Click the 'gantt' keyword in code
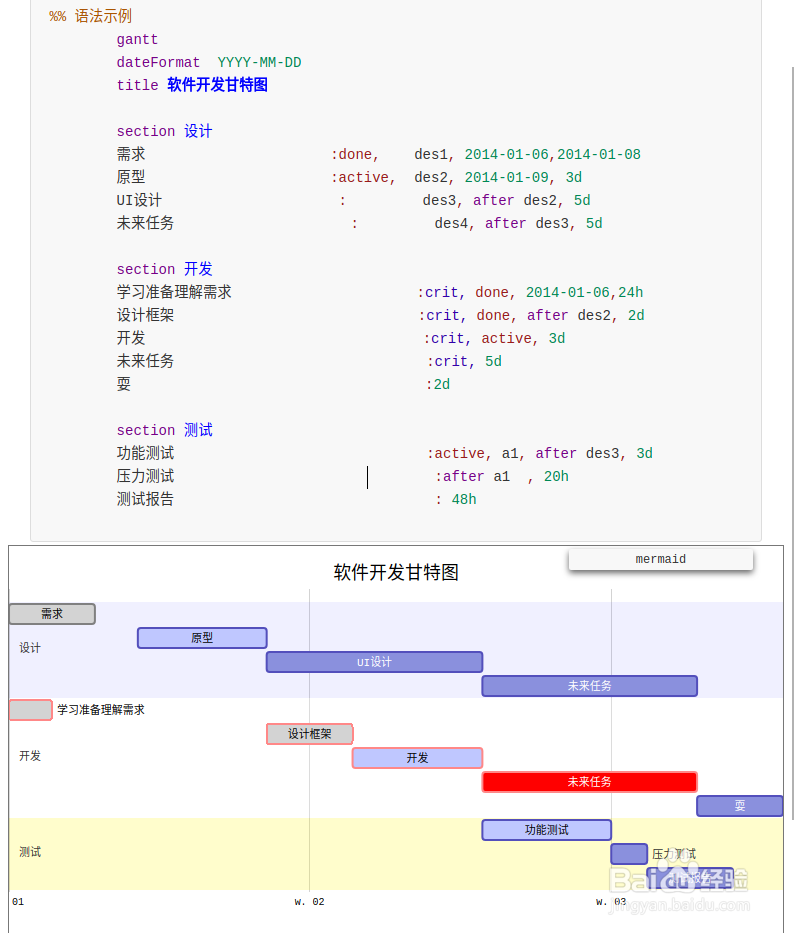Image resolution: width=794 pixels, height=933 pixels. click(x=137, y=40)
